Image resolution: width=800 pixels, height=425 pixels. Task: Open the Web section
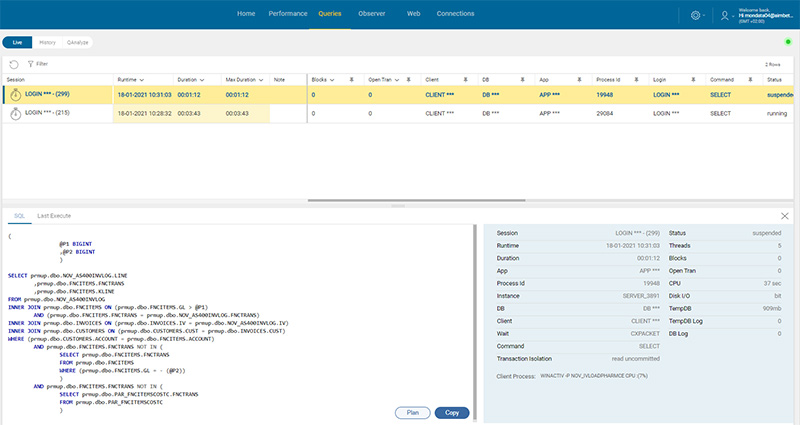[x=413, y=14]
